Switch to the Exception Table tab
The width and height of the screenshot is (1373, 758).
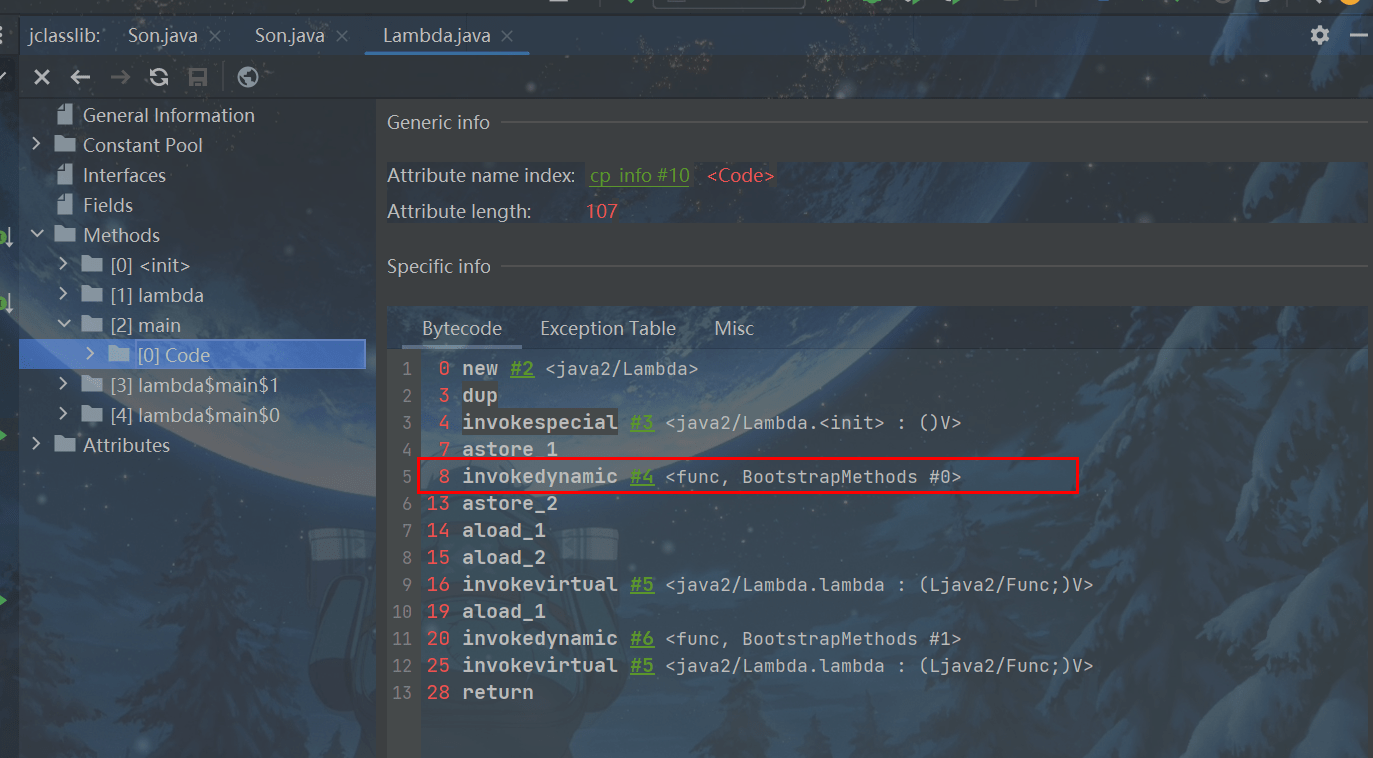[607, 329]
